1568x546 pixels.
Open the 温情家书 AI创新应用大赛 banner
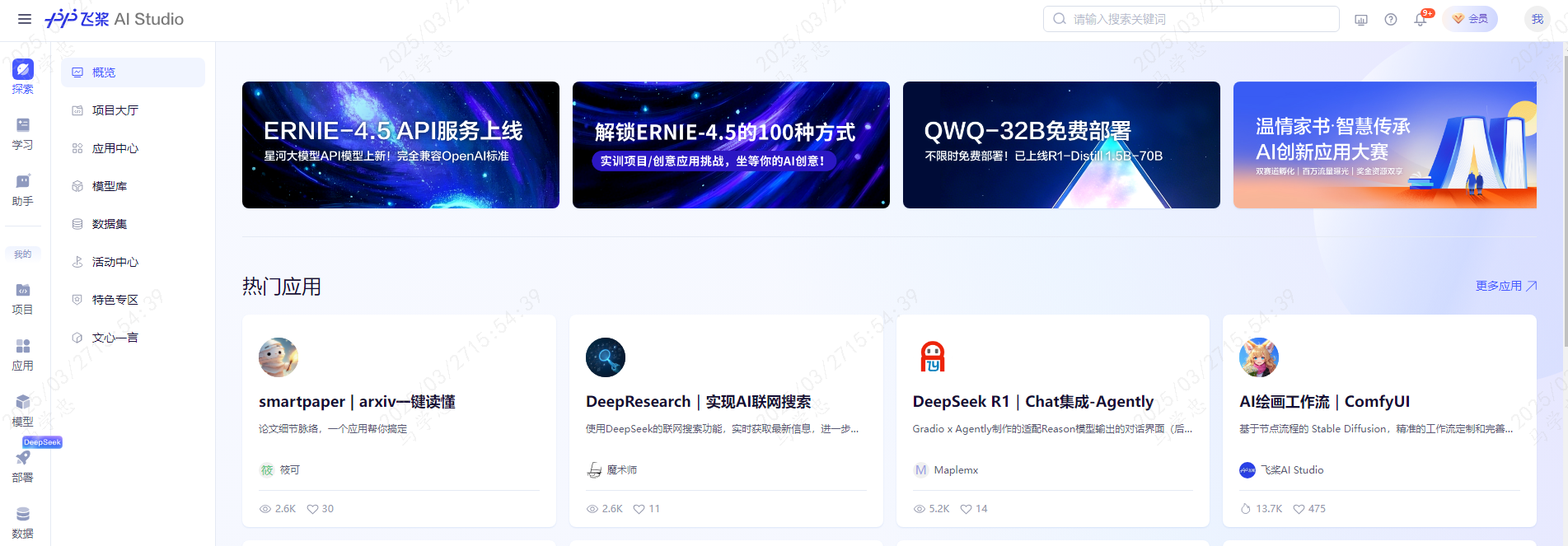point(1385,145)
